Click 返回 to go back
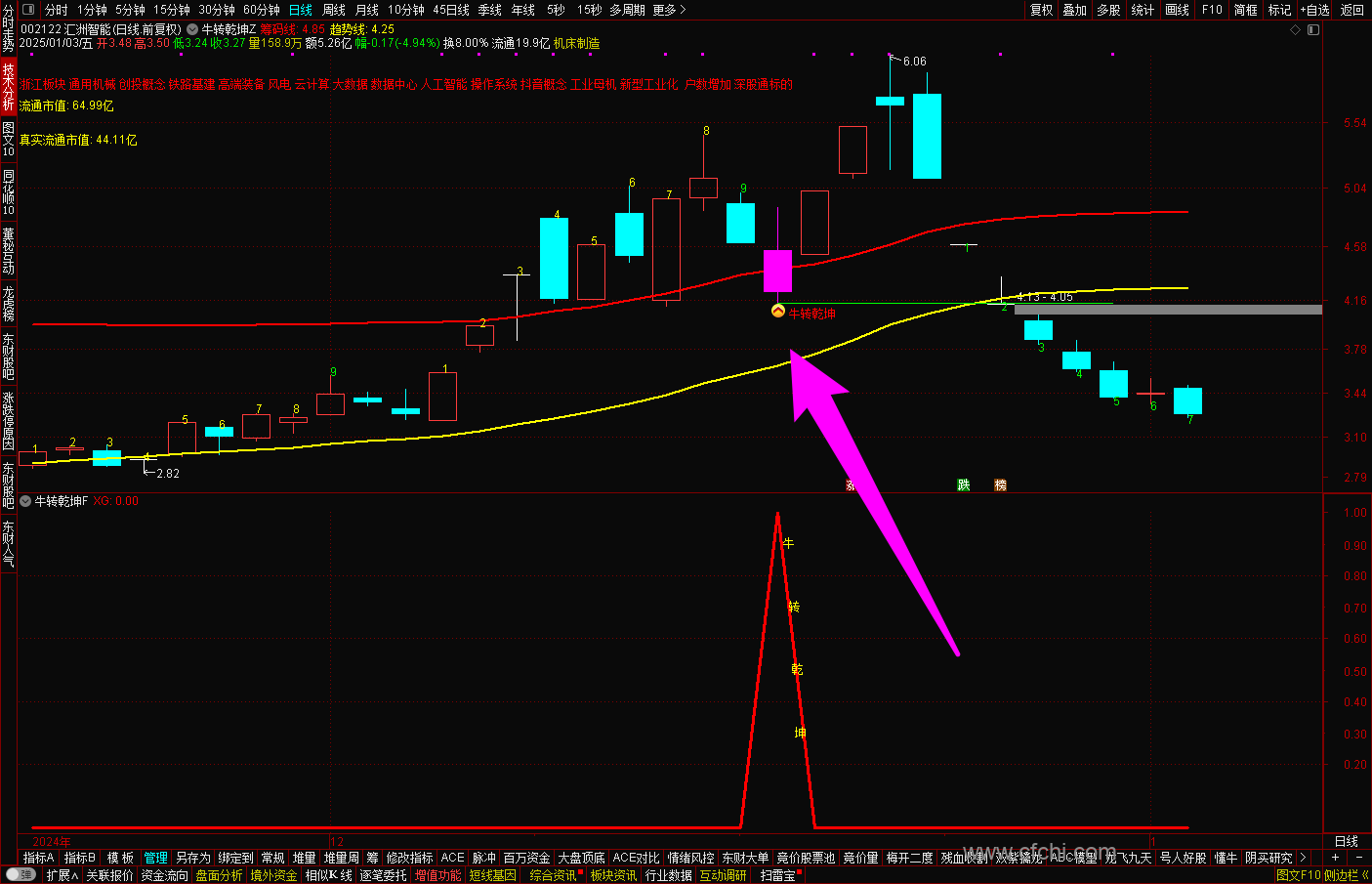The height and width of the screenshot is (884, 1372). [1351, 10]
